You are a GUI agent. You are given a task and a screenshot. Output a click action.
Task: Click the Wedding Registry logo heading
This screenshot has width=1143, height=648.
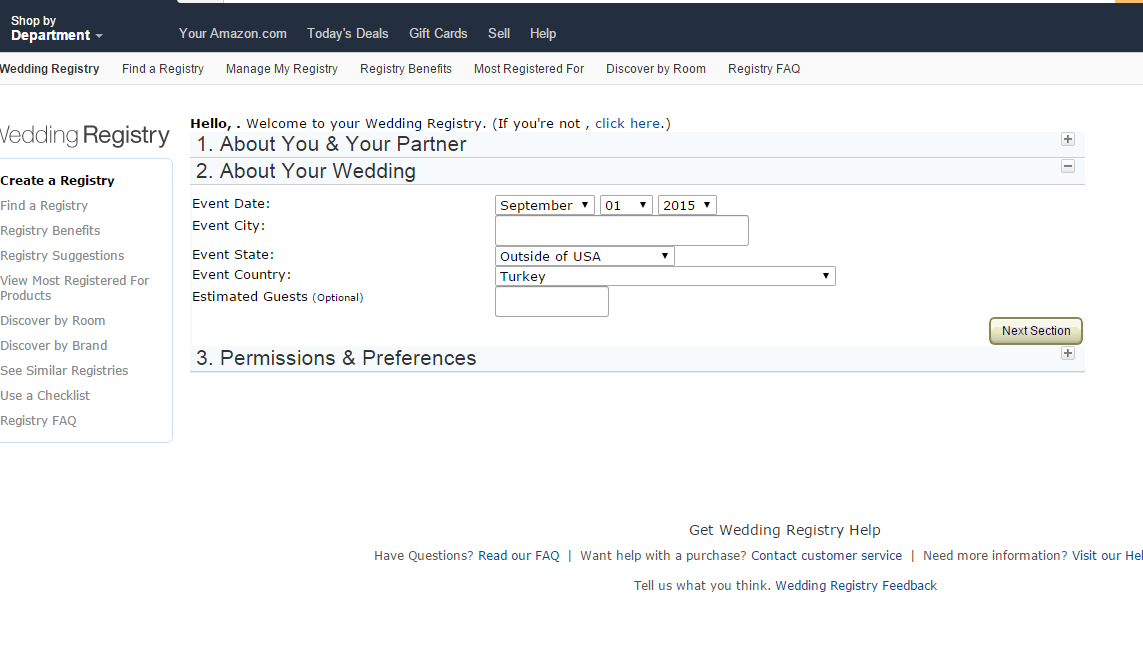[85, 136]
